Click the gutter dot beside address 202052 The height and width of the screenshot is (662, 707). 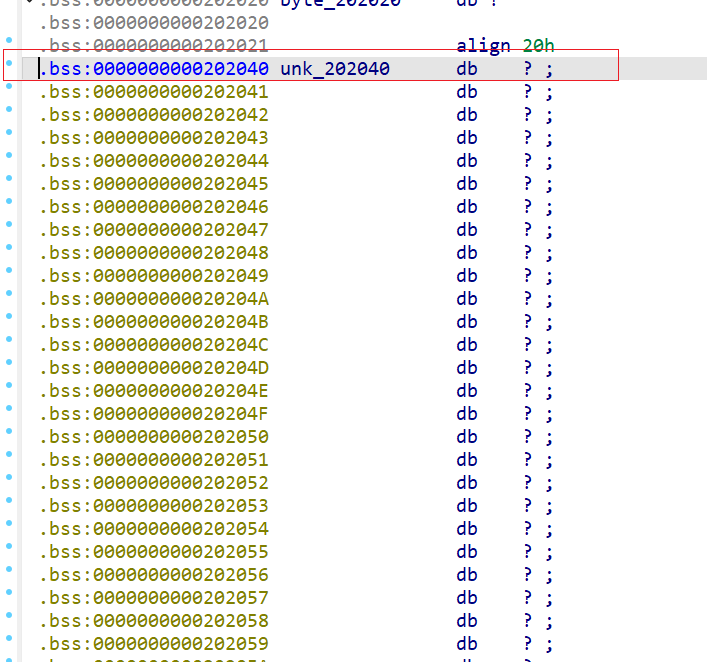click(x=8, y=477)
